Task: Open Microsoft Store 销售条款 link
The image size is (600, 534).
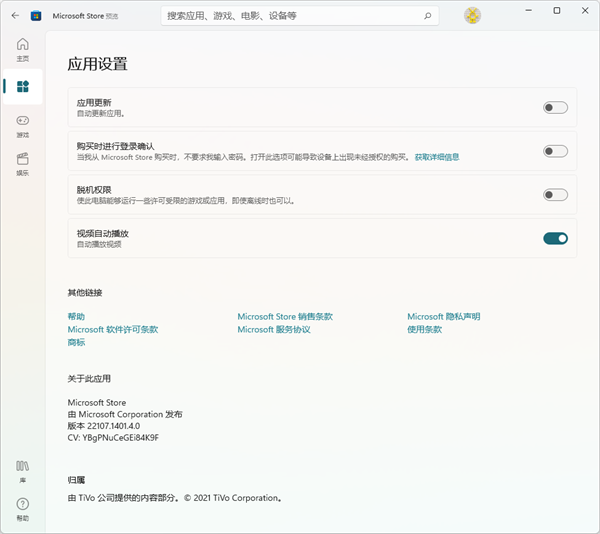Action: [285, 317]
